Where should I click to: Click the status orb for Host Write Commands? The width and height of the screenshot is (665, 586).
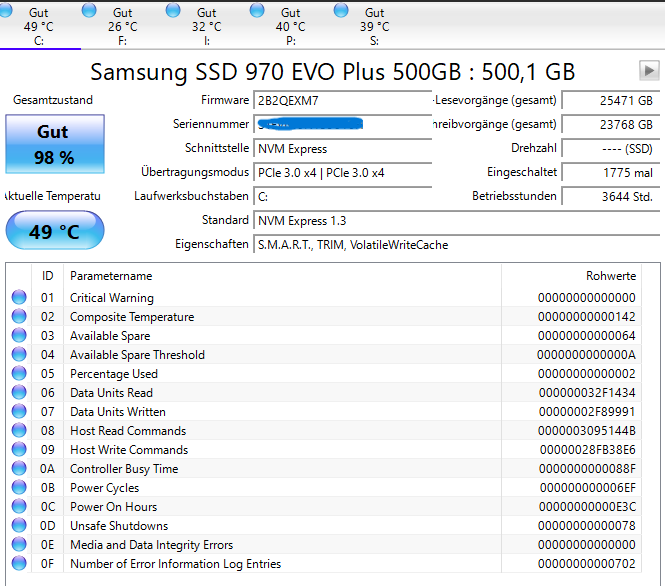19,449
